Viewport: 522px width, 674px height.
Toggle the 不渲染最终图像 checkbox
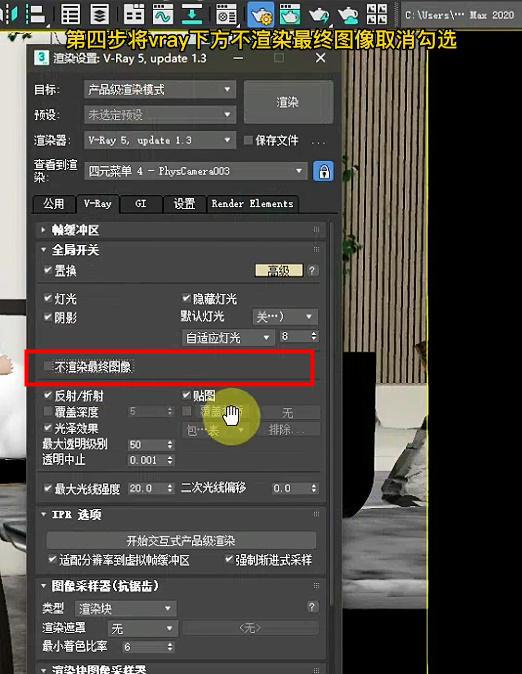(x=48, y=367)
